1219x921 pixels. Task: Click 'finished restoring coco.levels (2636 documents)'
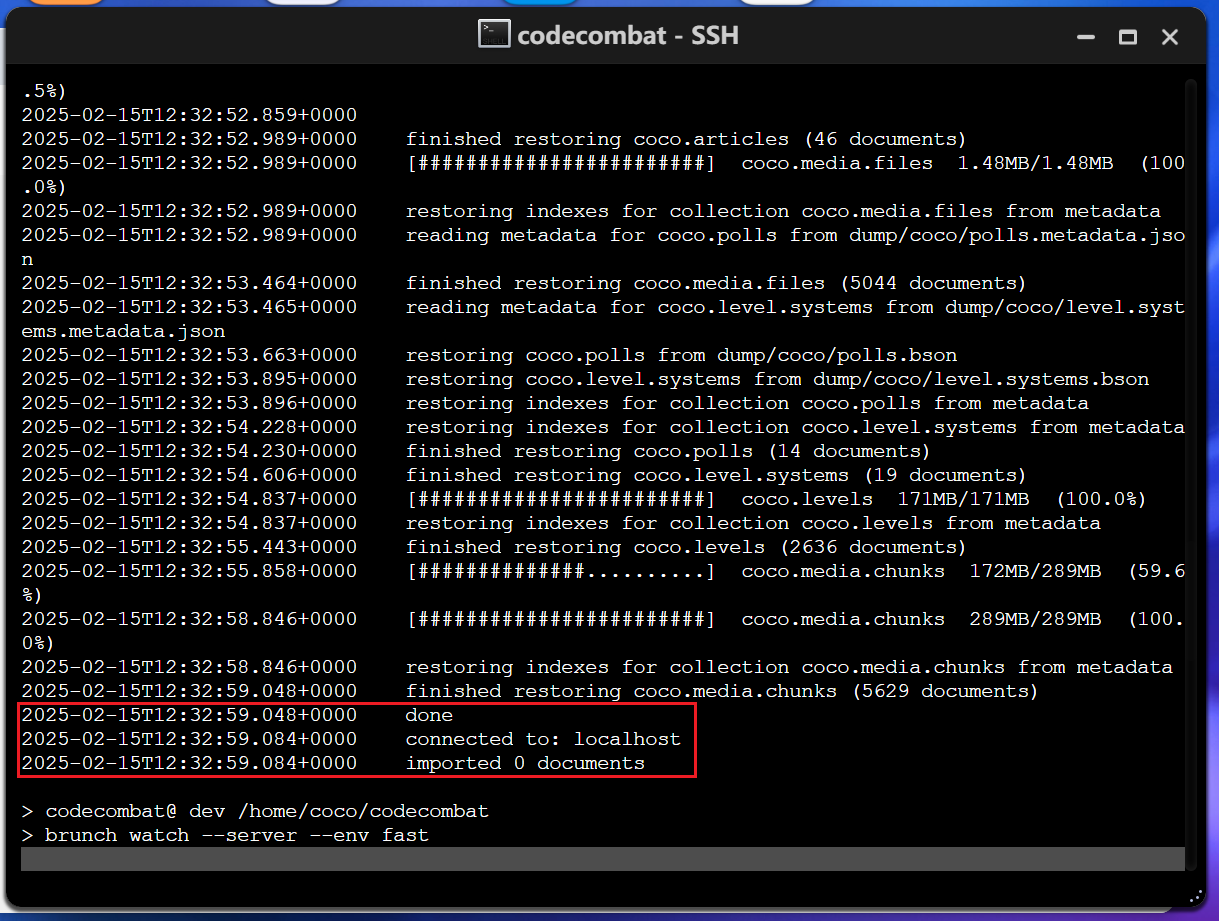point(686,547)
